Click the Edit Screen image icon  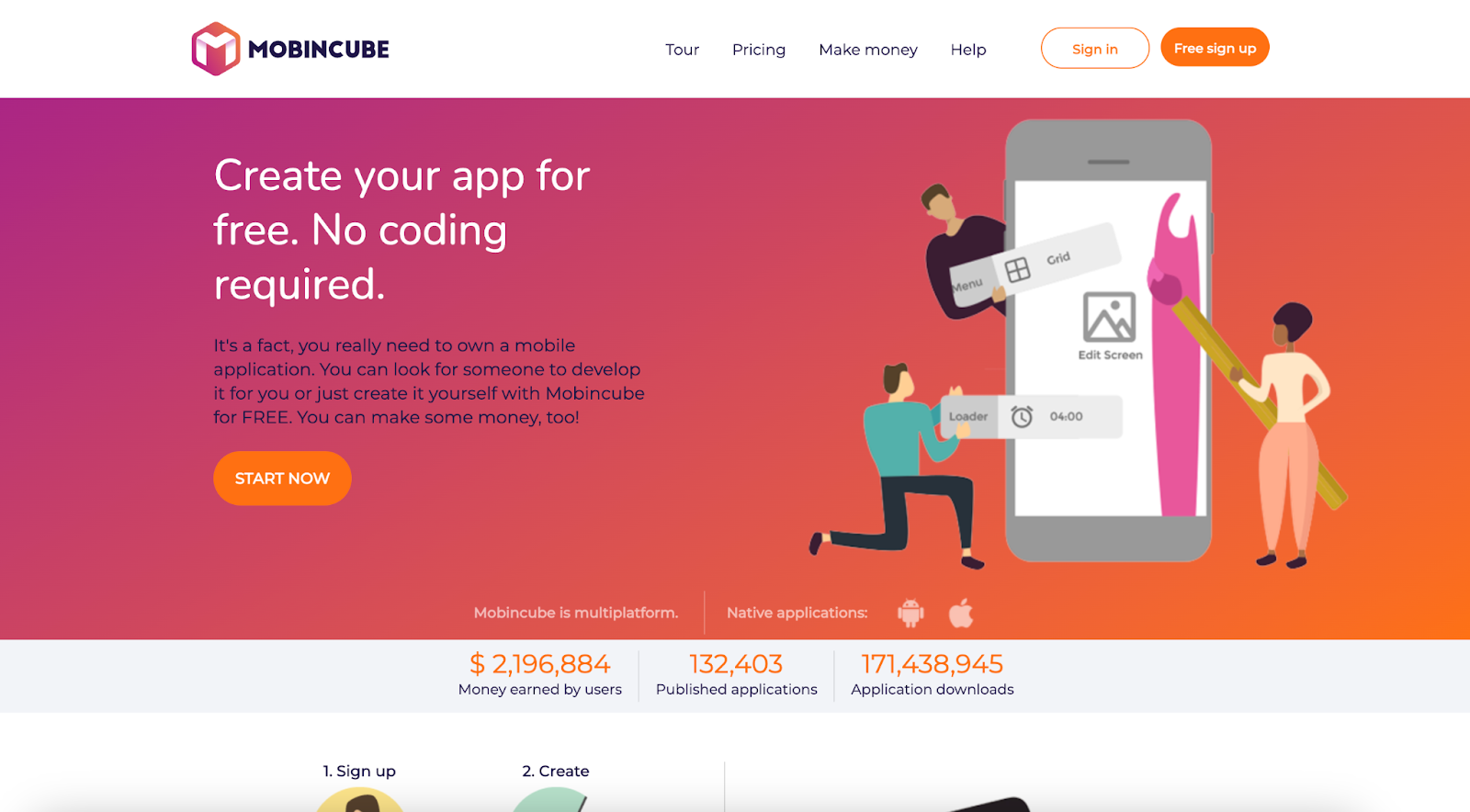[1109, 317]
